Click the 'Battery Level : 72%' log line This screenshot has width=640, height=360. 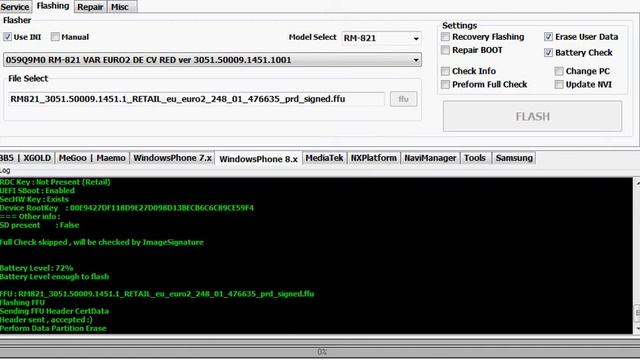pyautogui.click(x=36, y=268)
